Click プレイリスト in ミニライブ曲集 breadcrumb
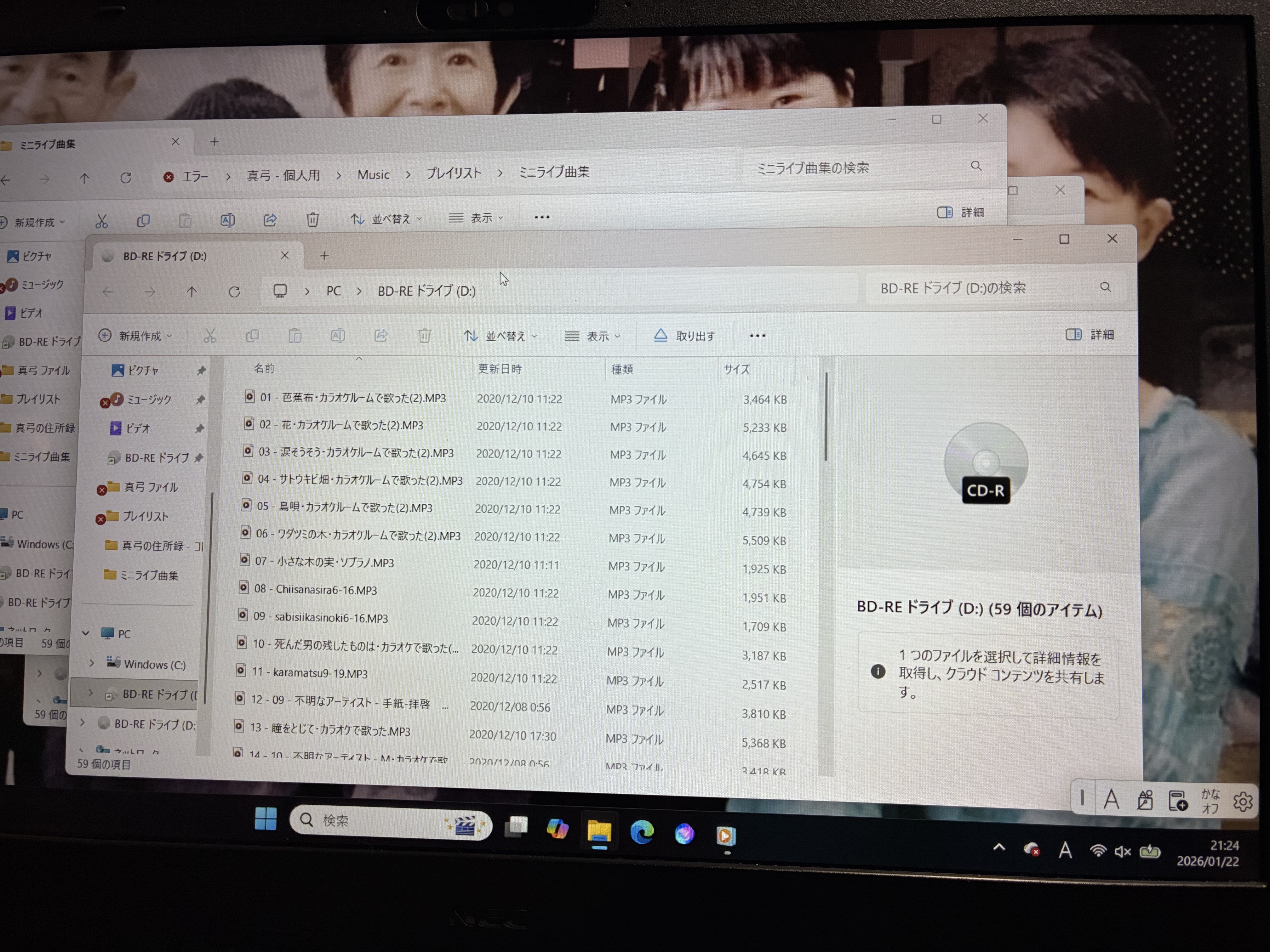This screenshot has height=952, width=1270. [x=454, y=173]
